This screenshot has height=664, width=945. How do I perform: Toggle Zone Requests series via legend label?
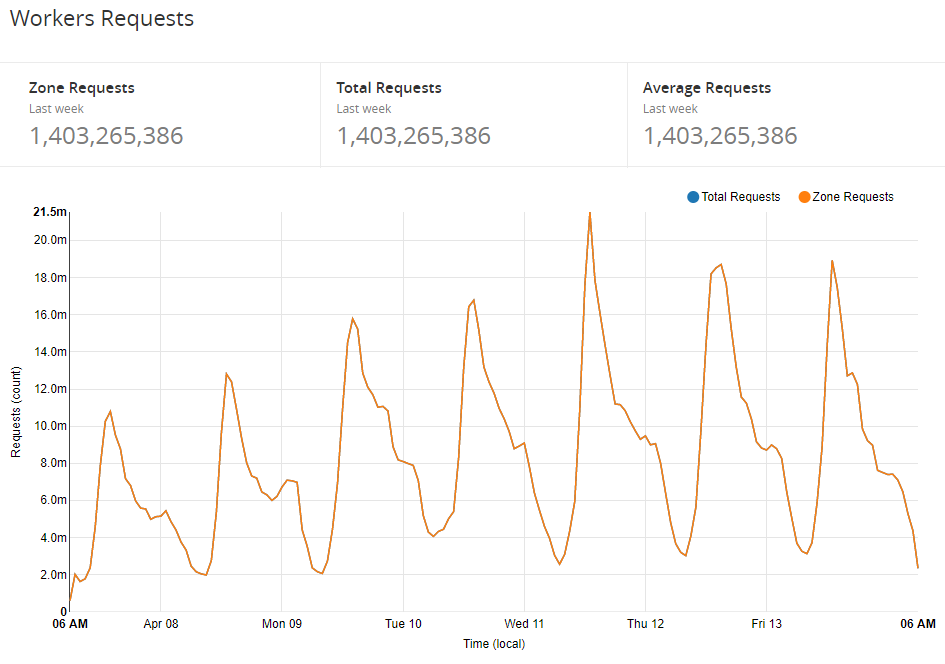[853, 197]
